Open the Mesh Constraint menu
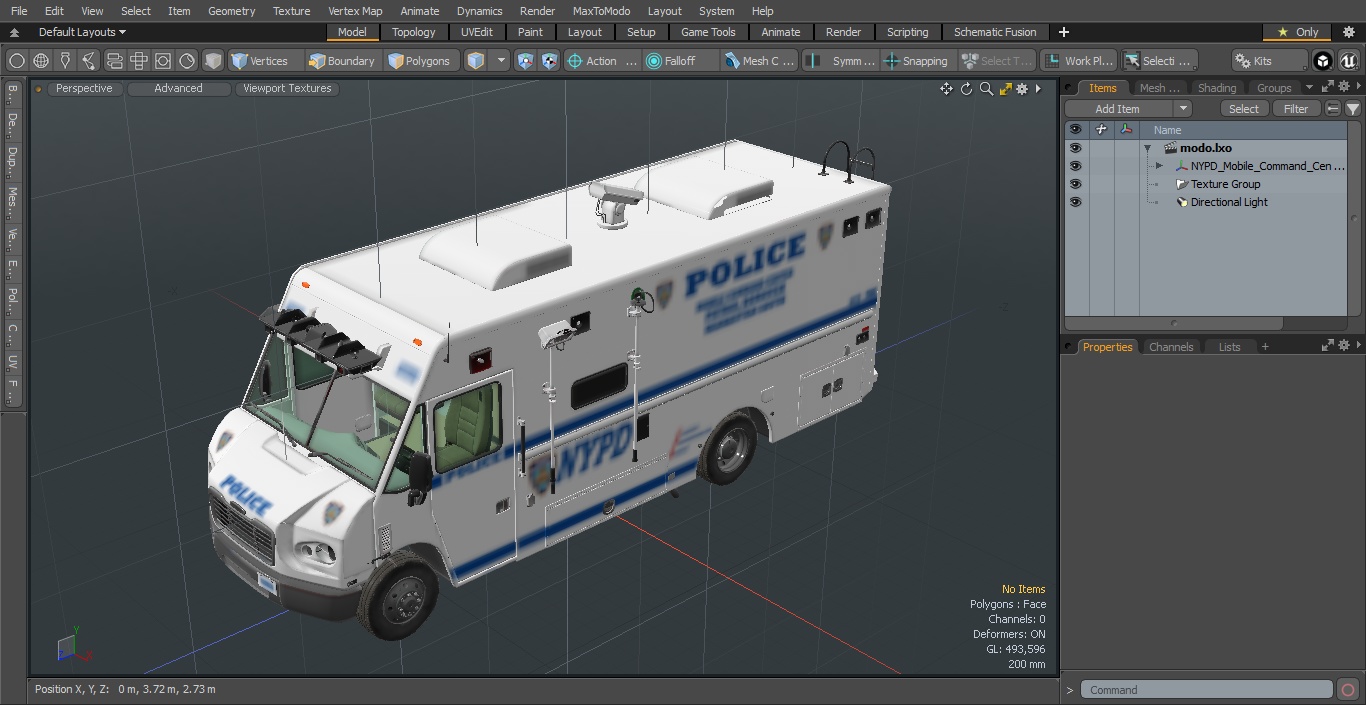 click(759, 61)
